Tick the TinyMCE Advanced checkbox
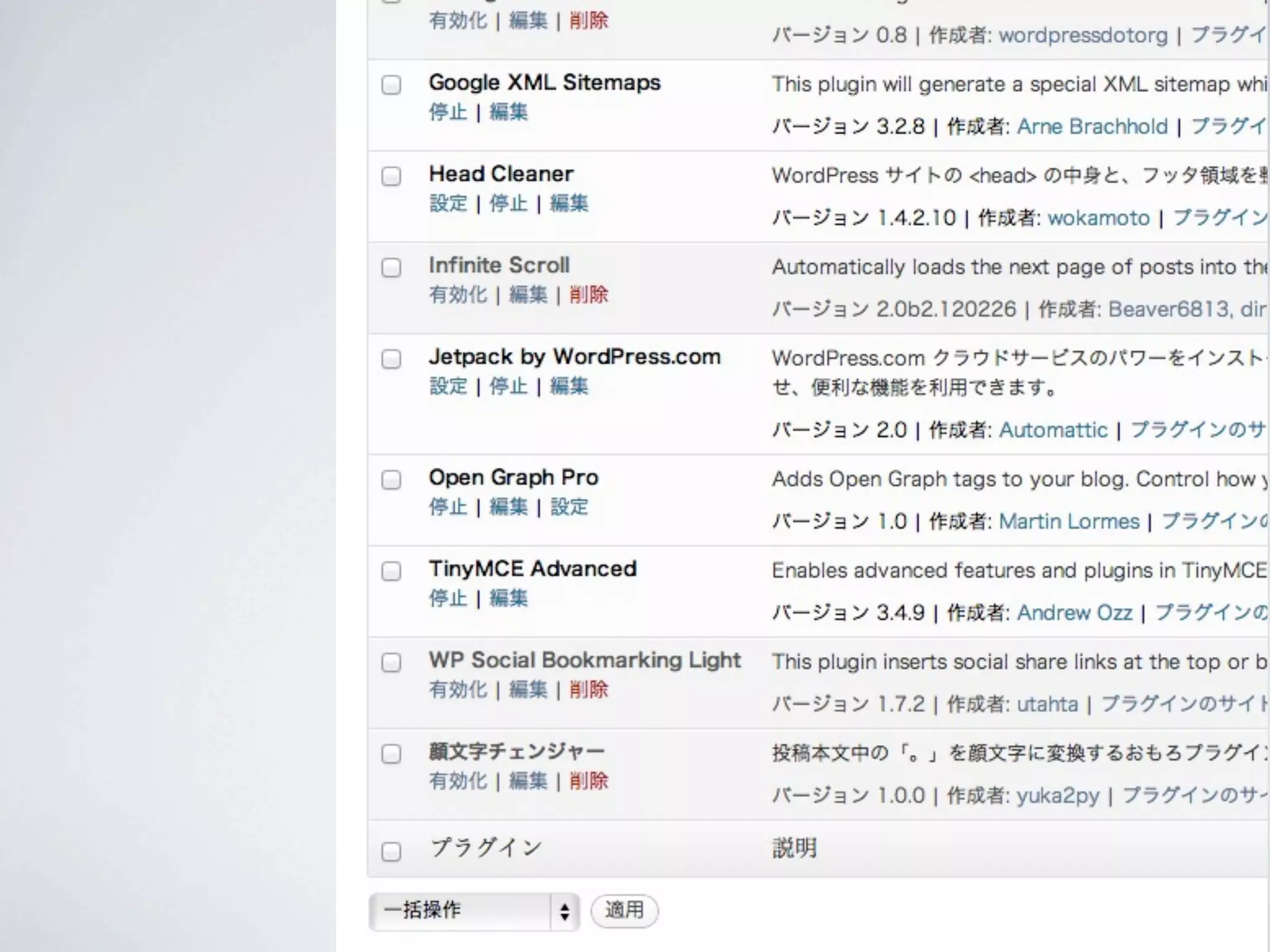The width and height of the screenshot is (1270, 952). tap(391, 571)
